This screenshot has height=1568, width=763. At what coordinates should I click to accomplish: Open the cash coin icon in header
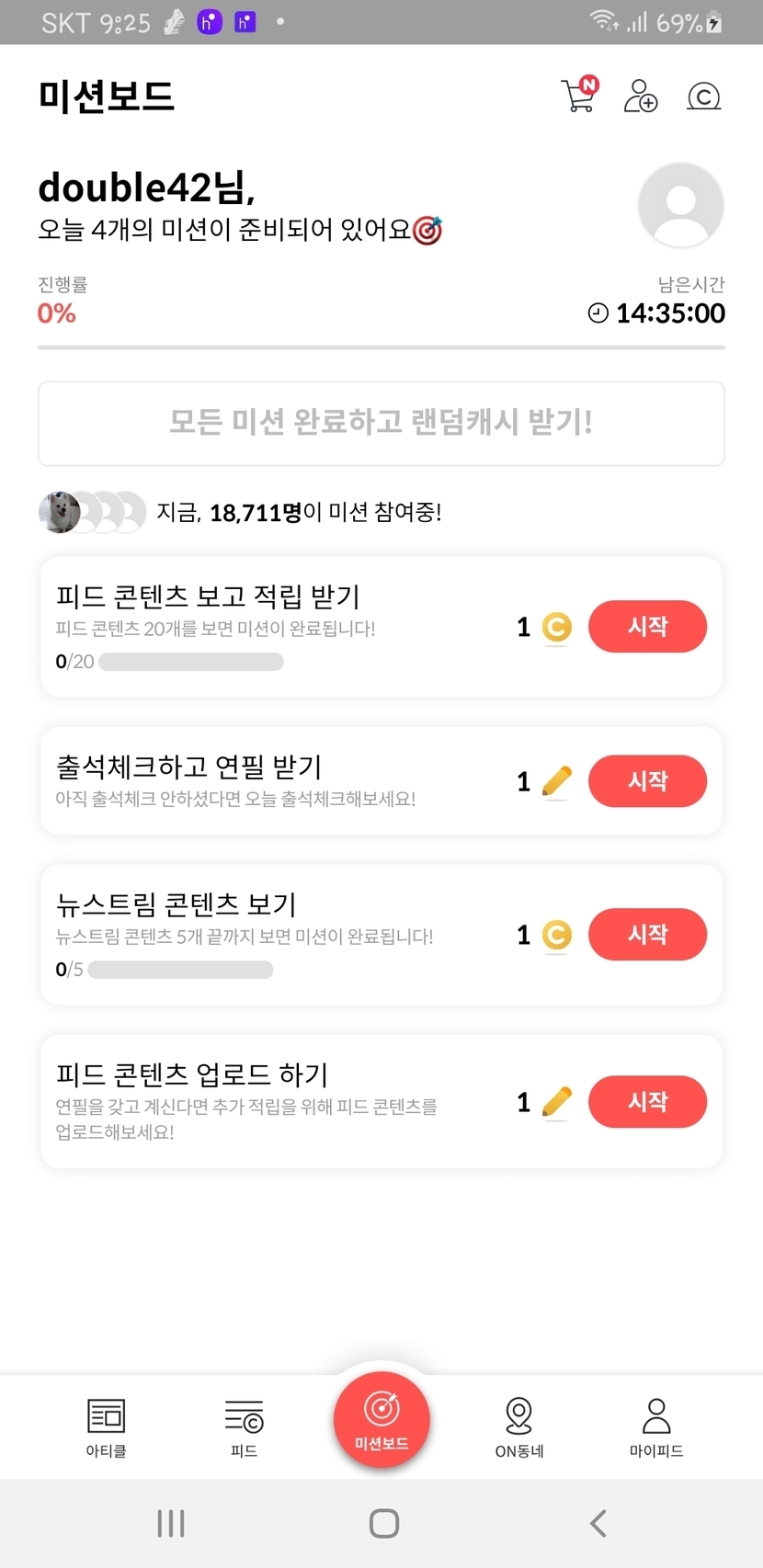pyautogui.click(x=703, y=96)
